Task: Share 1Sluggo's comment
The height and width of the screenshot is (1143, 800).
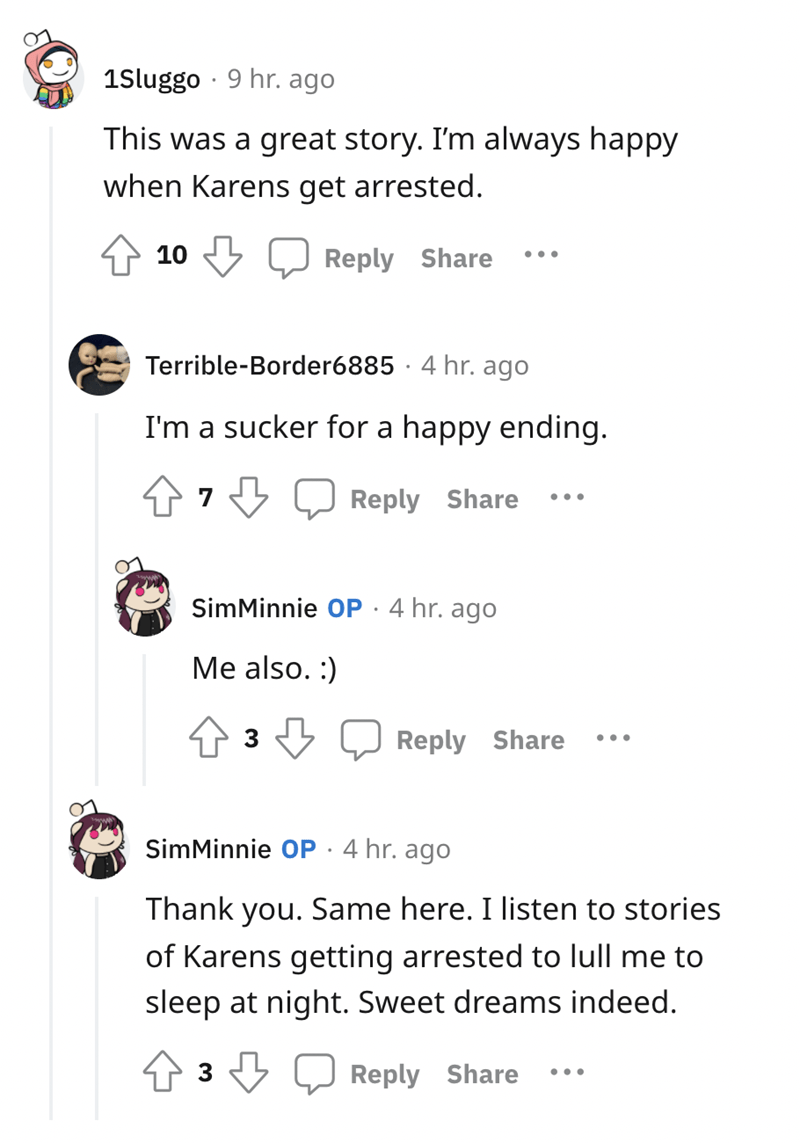Action: 456,258
